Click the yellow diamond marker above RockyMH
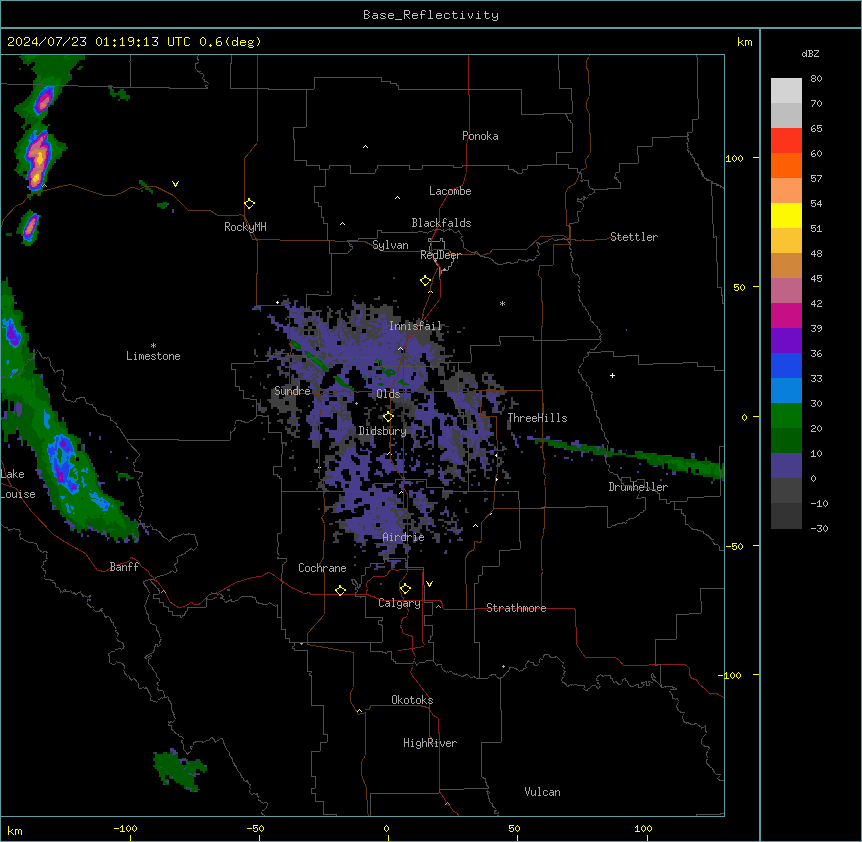The image size is (862, 842). coord(249,204)
